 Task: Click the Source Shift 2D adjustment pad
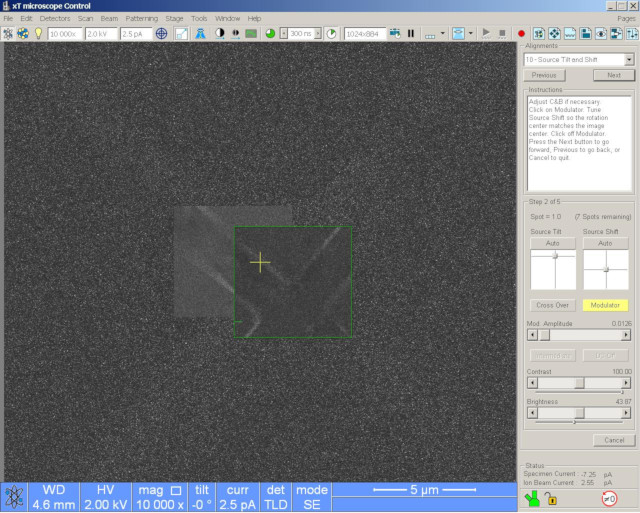[605, 270]
